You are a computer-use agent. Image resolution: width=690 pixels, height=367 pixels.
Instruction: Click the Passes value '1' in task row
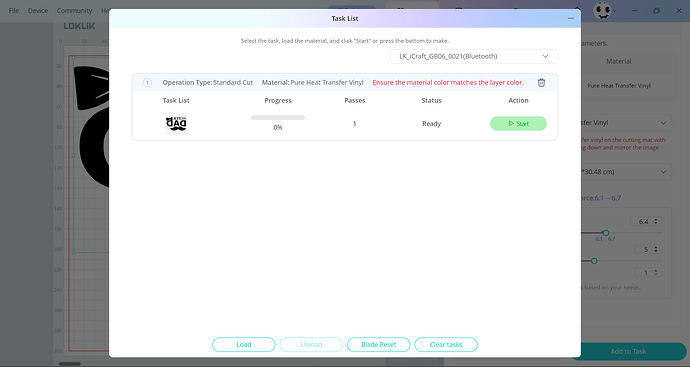point(354,124)
